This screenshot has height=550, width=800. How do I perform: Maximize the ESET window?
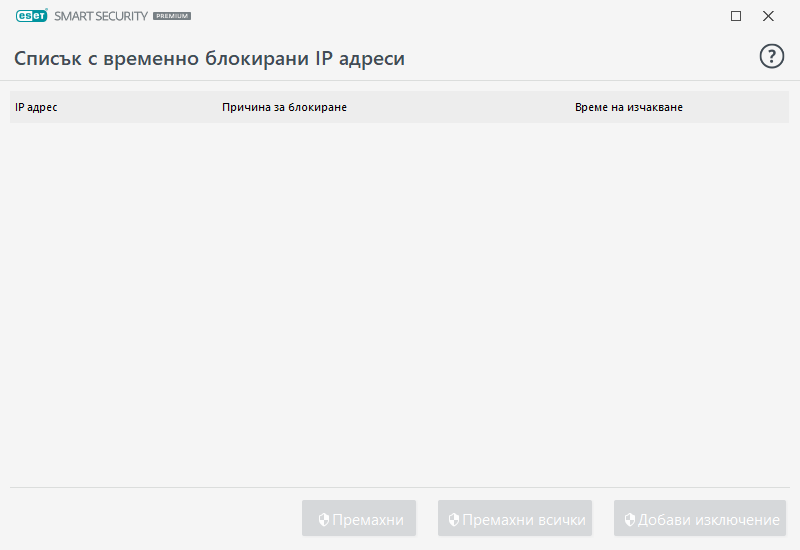click(x=736, y=16)
